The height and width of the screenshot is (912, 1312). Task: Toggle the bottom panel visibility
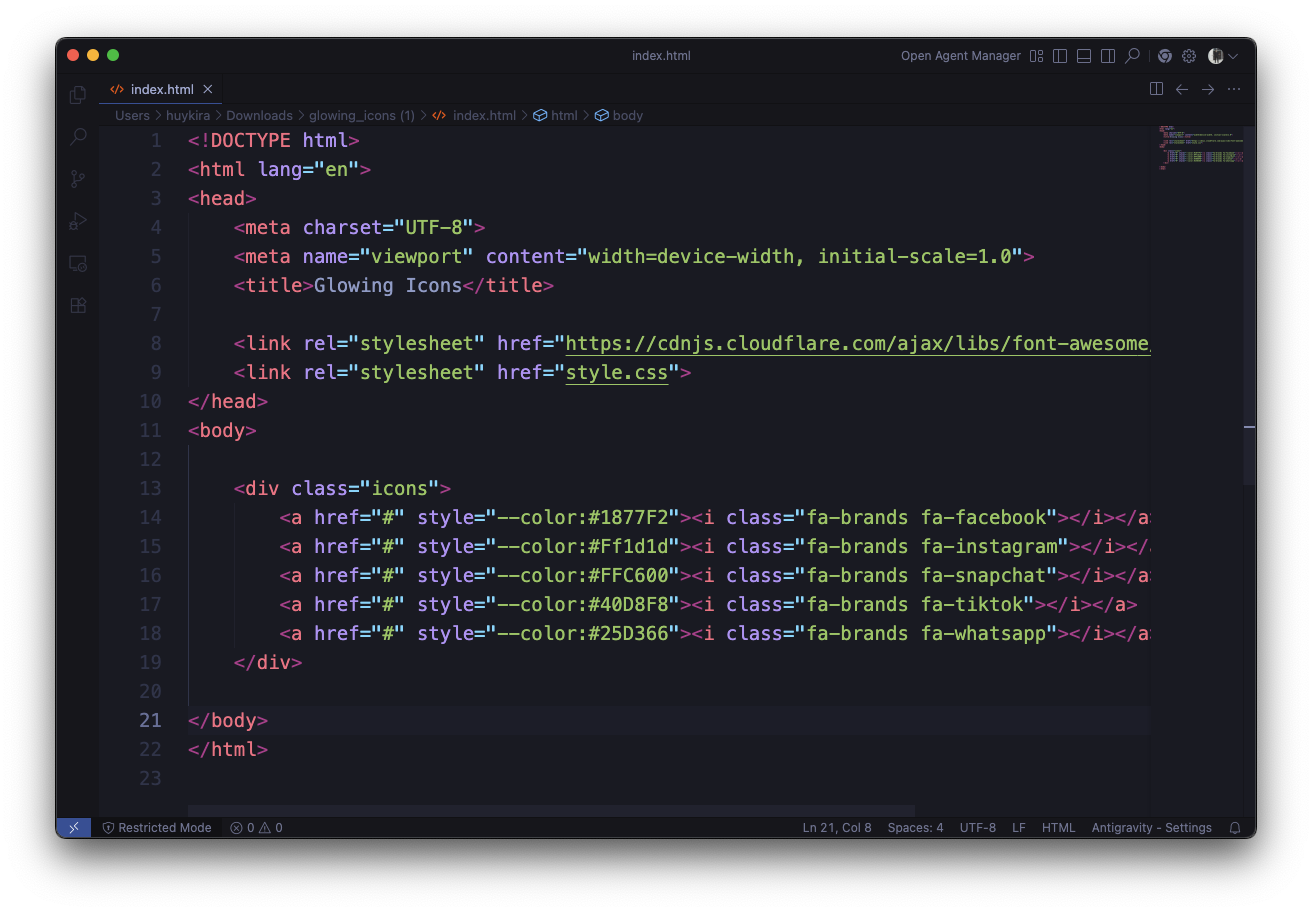1084,56
